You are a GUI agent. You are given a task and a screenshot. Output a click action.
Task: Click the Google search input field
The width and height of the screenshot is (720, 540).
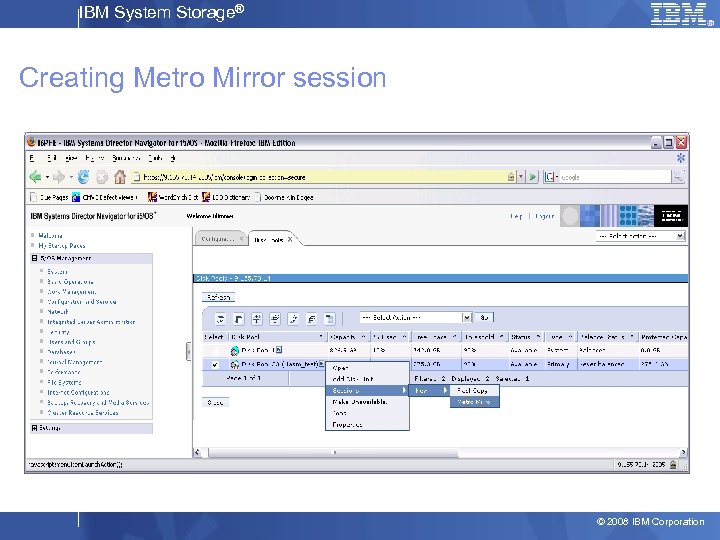coord(614,177)
